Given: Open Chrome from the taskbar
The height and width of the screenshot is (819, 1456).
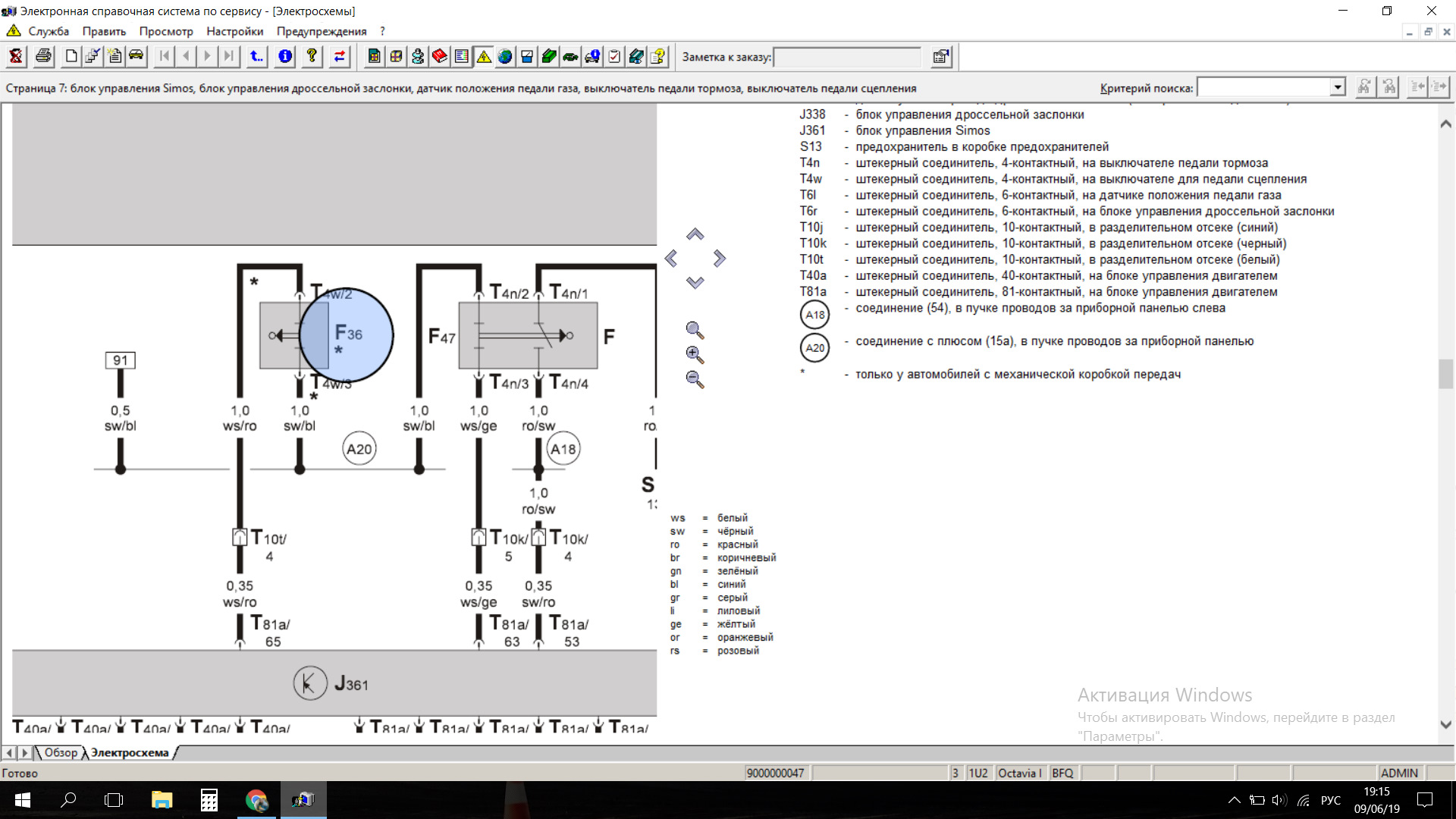Looking at the screenshot, I should pos(256,800).
